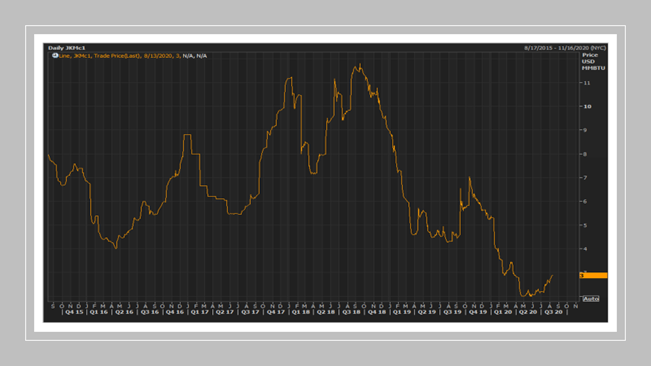Click the clock icon beside the legend line
The image size is (651, 366).
point(55,56)
